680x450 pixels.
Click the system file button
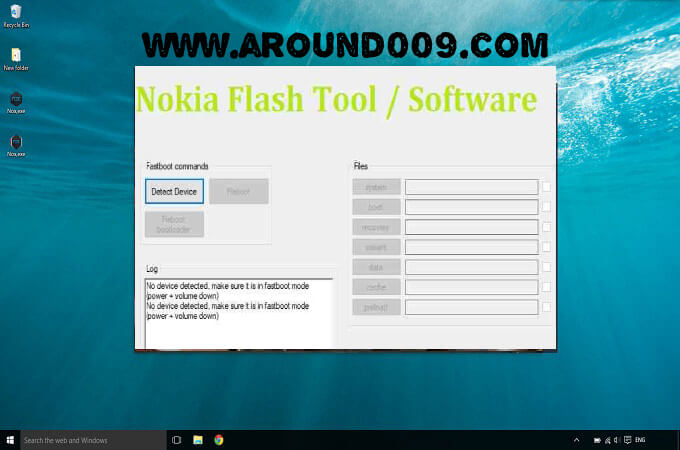[376, 187]
